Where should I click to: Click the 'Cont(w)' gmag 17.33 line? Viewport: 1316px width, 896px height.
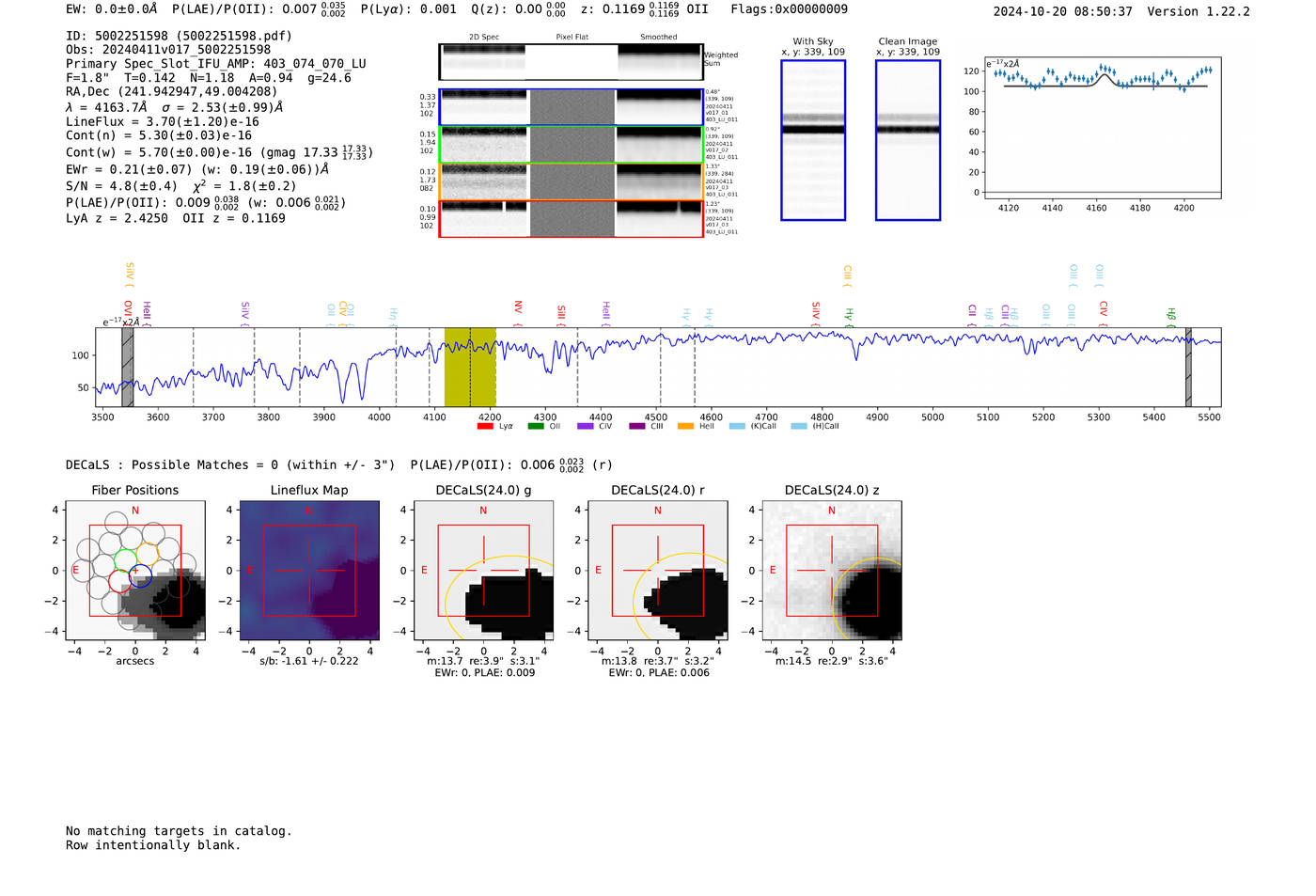coord(219,152)
